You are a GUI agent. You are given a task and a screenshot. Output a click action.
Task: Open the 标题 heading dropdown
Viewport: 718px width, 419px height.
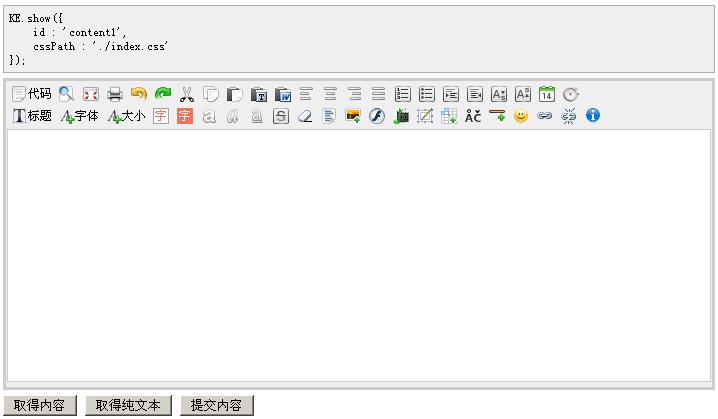32,116
